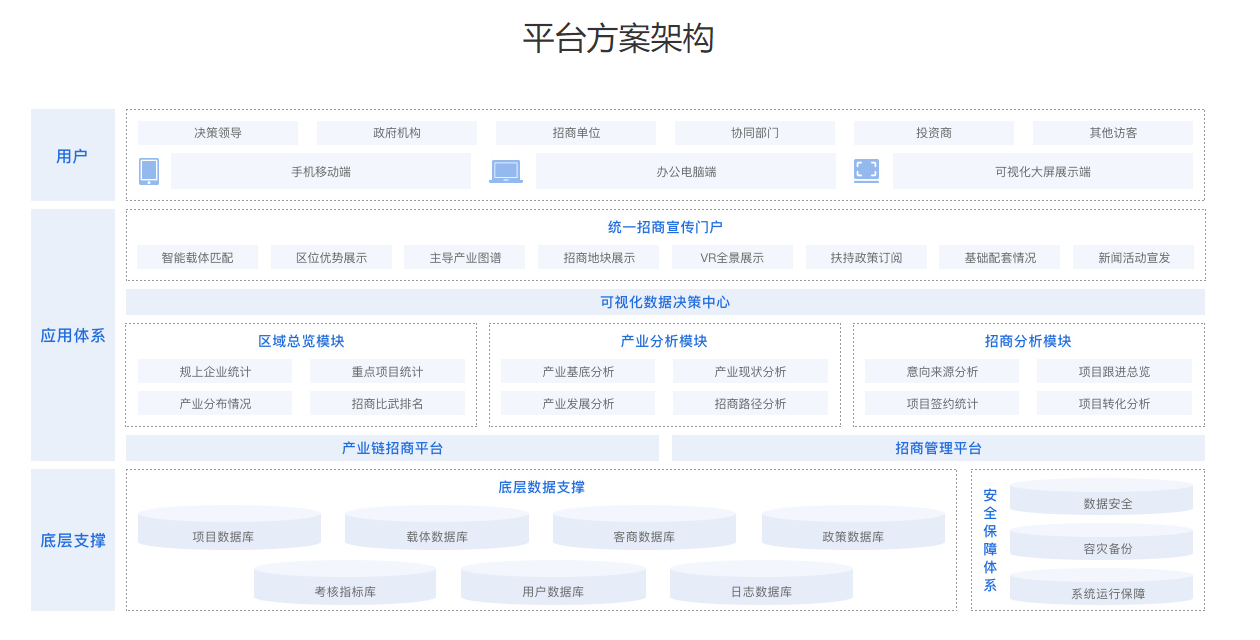Viewport: 1260px width, 640px height.
Task: Click the mobile phone icon
Action: click(149, 171)
